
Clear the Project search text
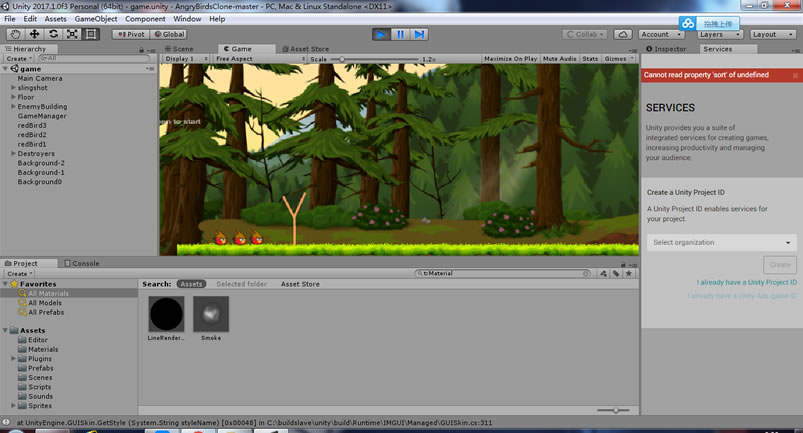pos(586,274)
